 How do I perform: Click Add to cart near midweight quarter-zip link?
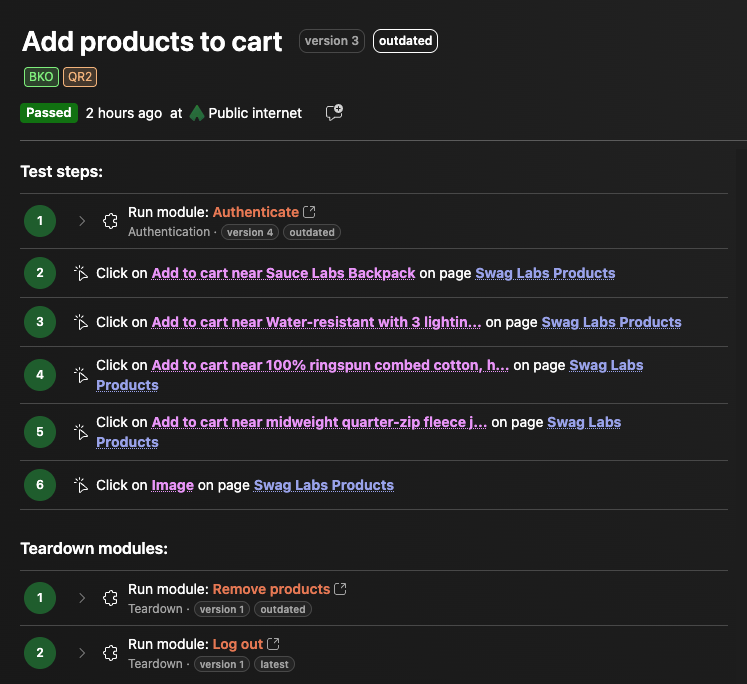[x=319, y=422]
